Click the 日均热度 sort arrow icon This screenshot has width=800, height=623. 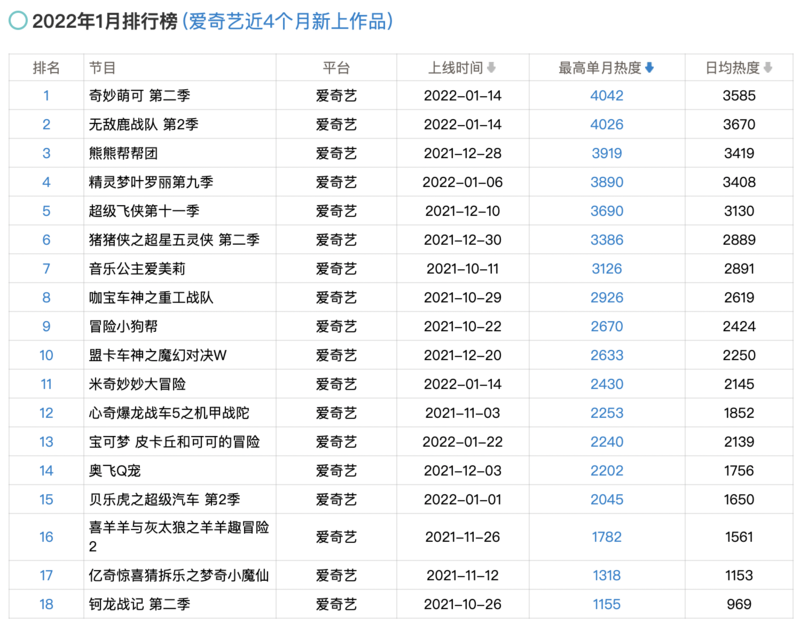pyautogui.click(x=768, y=67)
